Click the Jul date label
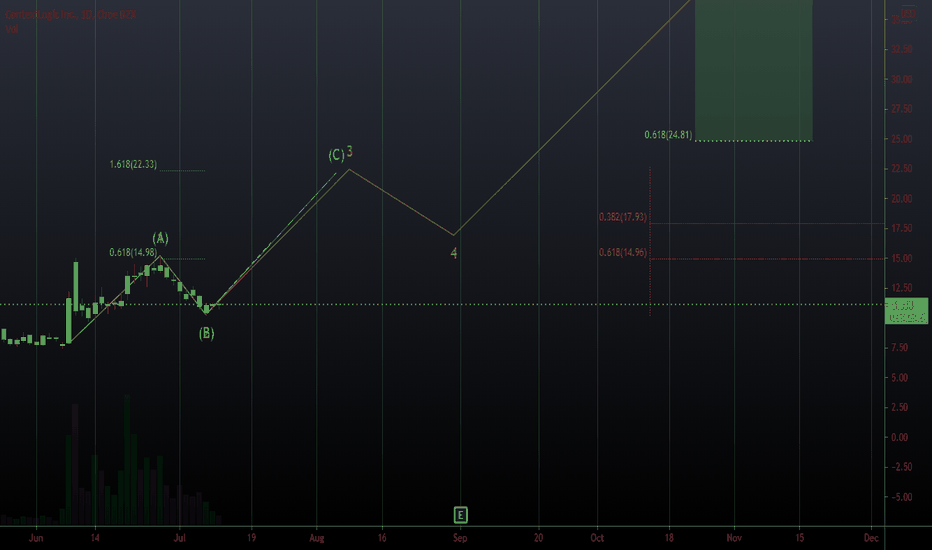 click(180, 538)
